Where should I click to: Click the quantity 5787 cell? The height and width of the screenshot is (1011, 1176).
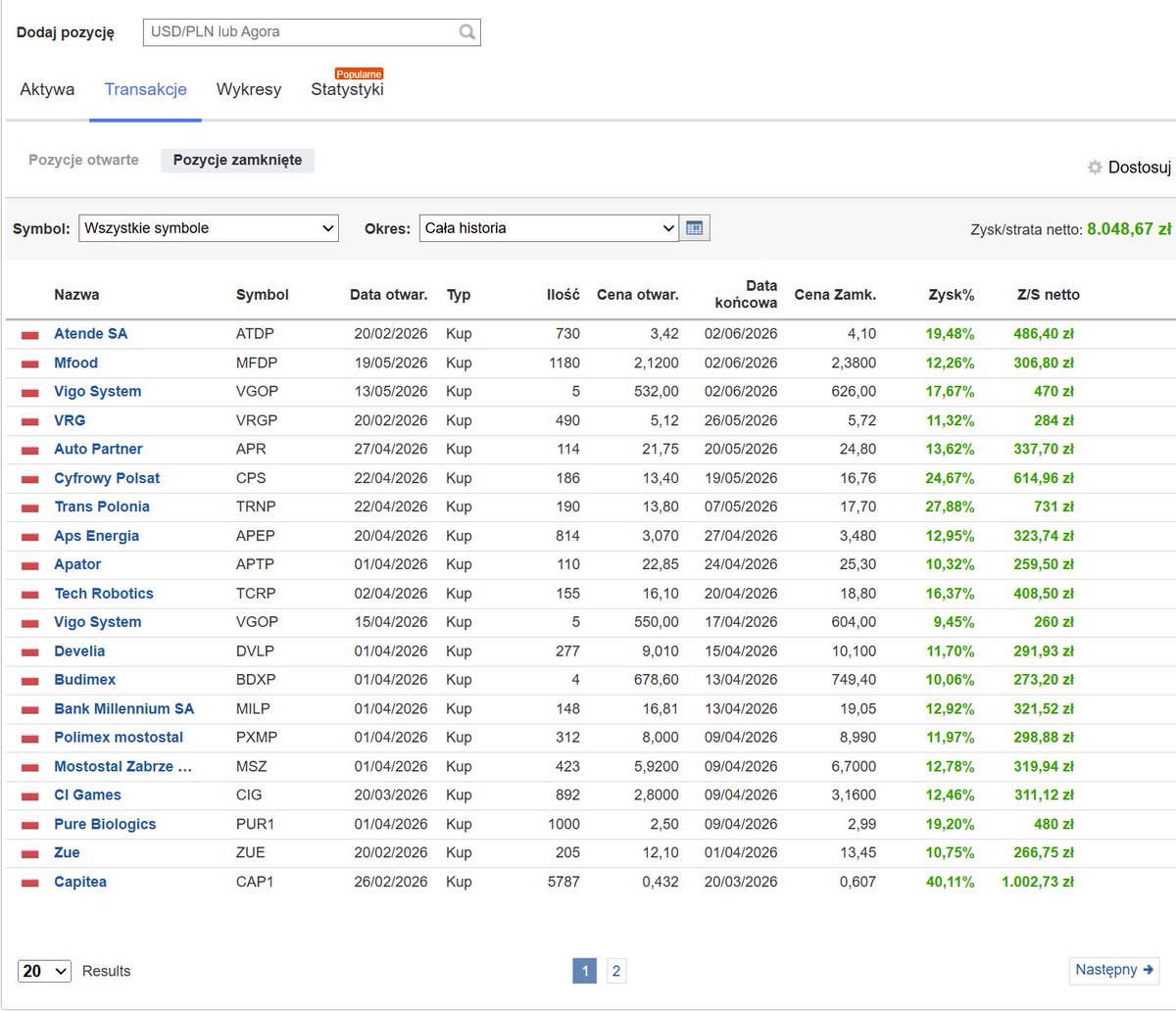click(x=562, y=882)
